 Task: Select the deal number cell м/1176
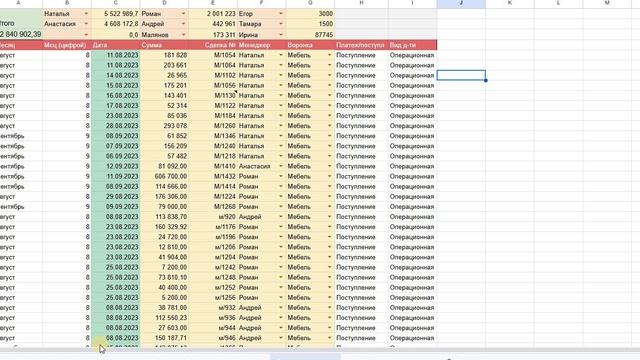(x=213, y=227)
